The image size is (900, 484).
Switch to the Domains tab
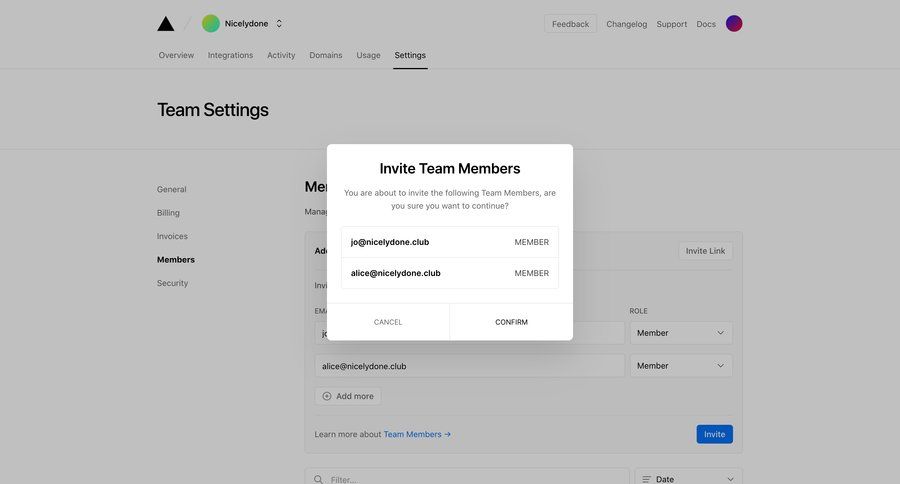[x=325, y=55]
